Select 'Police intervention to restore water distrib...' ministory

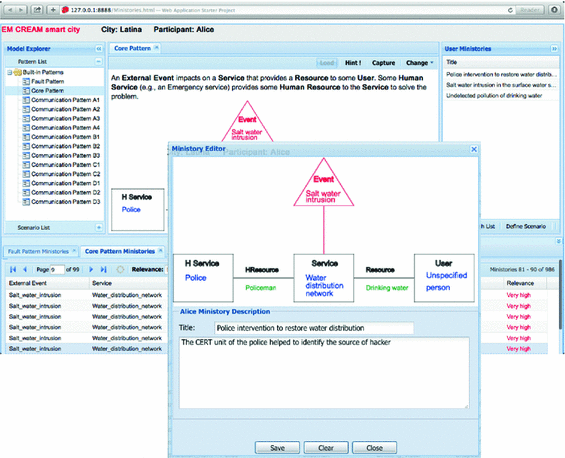pos(500,74)
